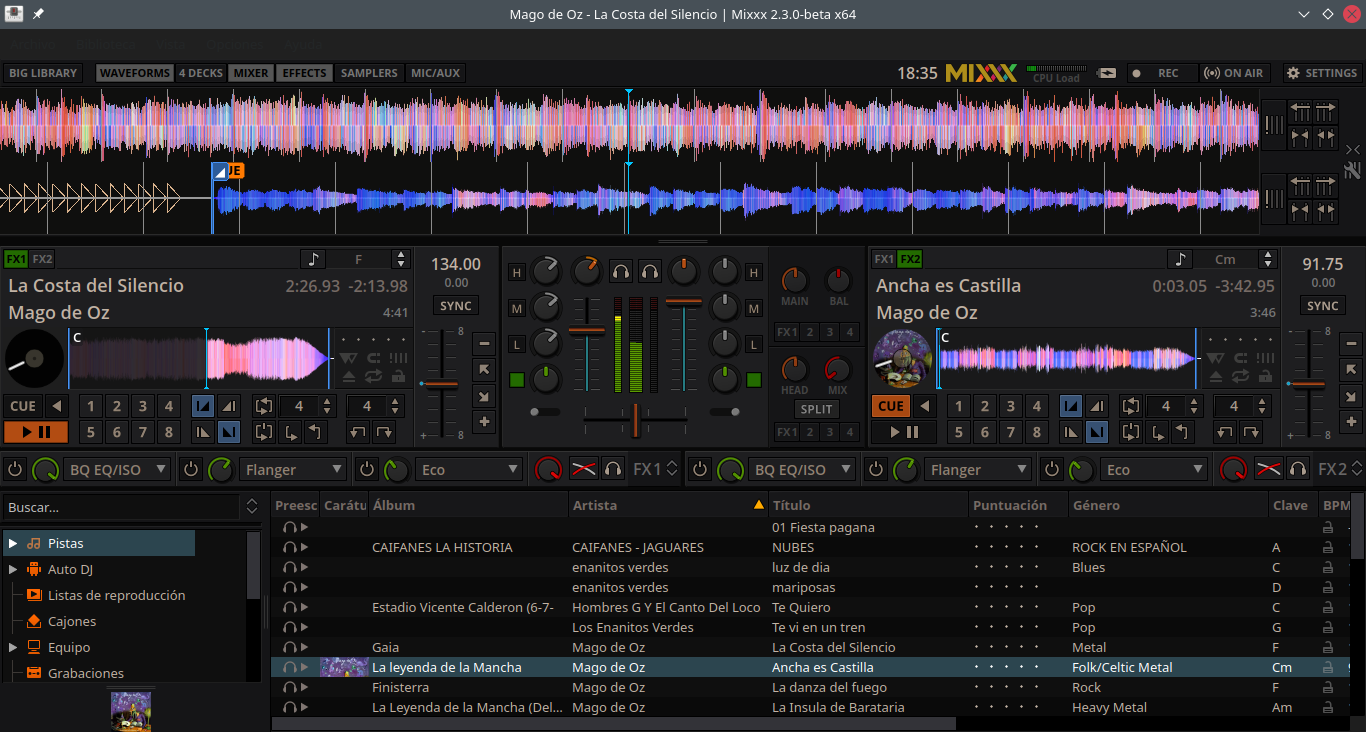
Task: Click the right deck SYNC button
Action: (1322, 306)
